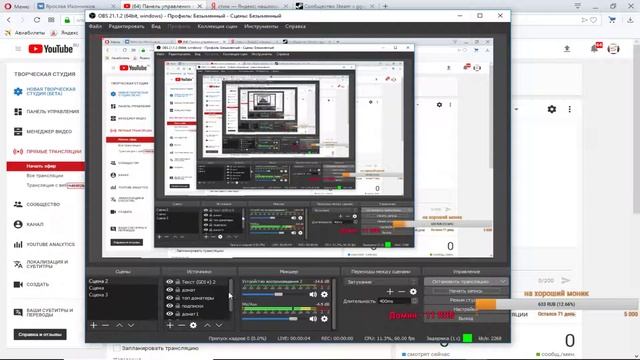Open YouTube upload video icon
Screen dimensions: 640x360
tap(567, 49)
